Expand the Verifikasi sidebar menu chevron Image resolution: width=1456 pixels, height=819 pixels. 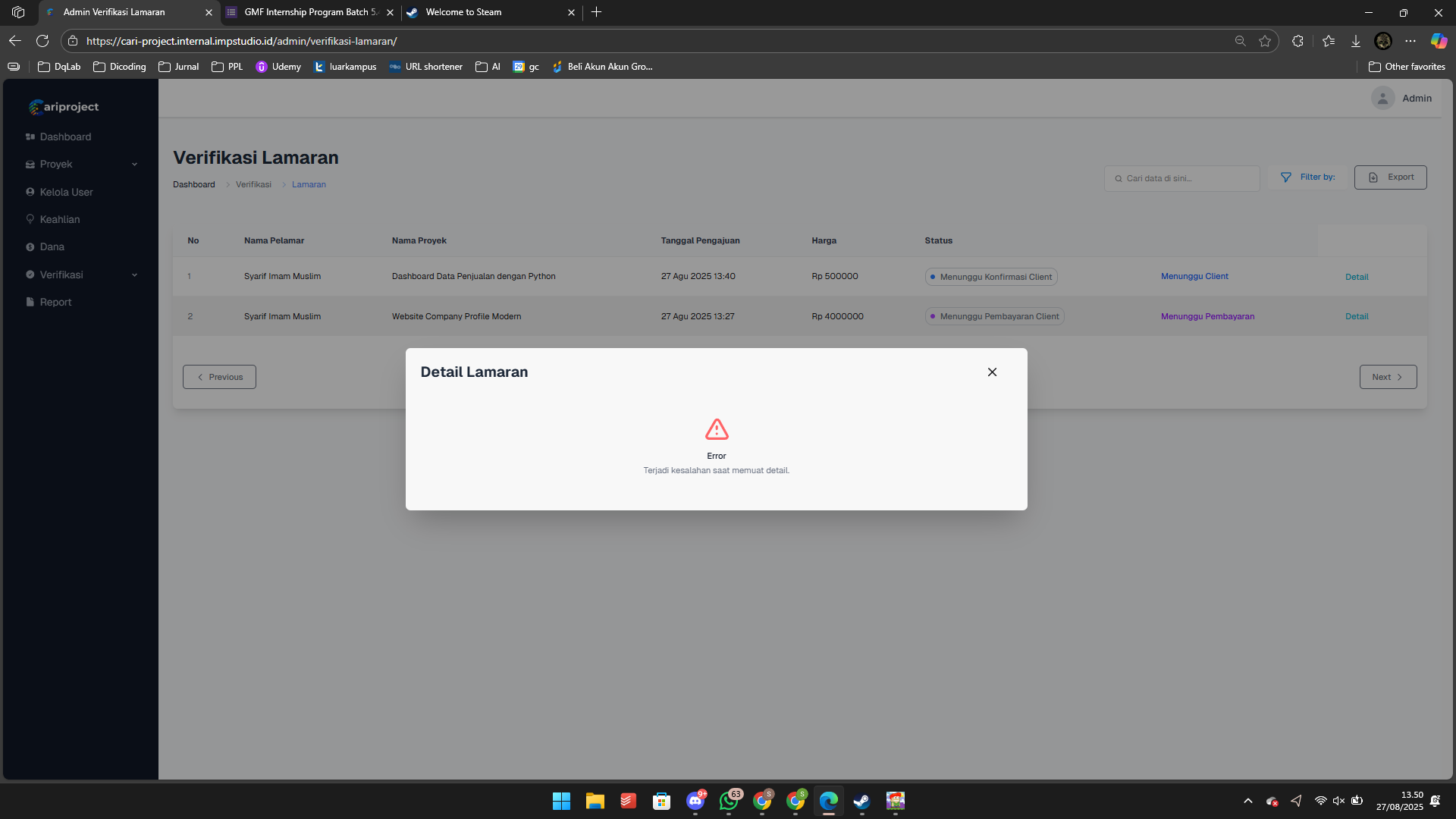(134, 275)
